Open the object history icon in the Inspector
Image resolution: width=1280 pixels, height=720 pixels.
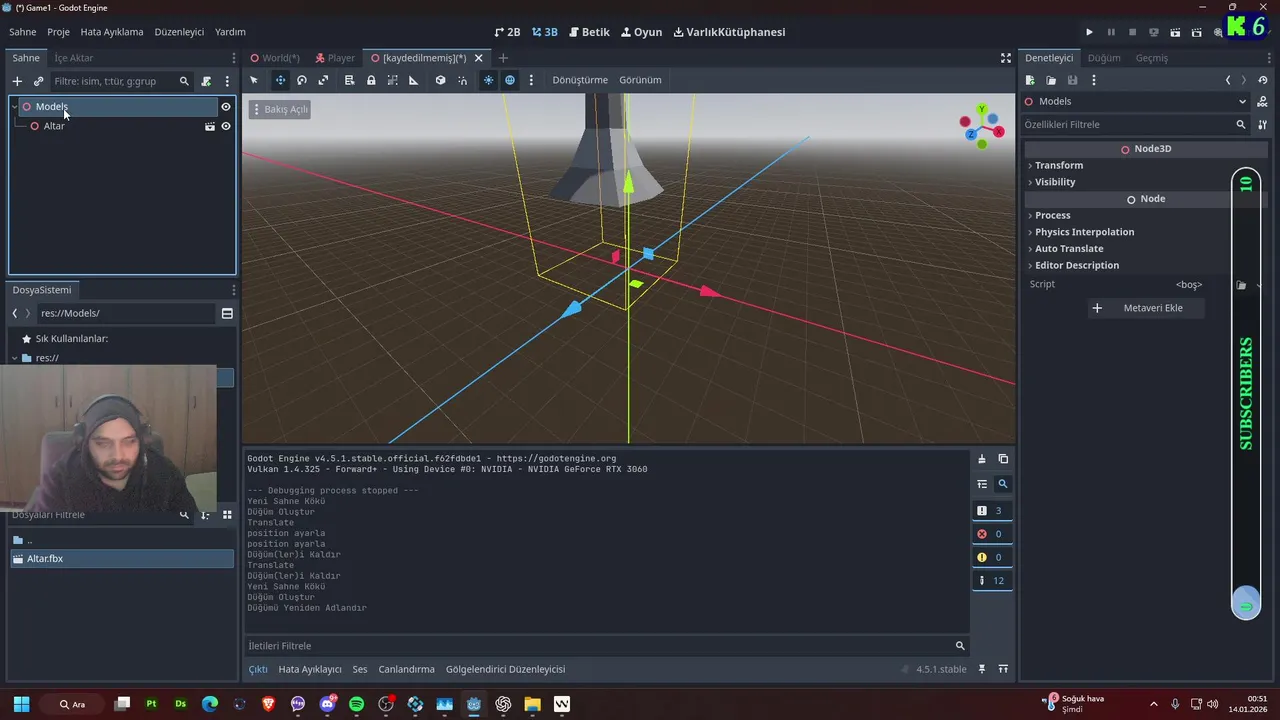tap(1262, 80)
